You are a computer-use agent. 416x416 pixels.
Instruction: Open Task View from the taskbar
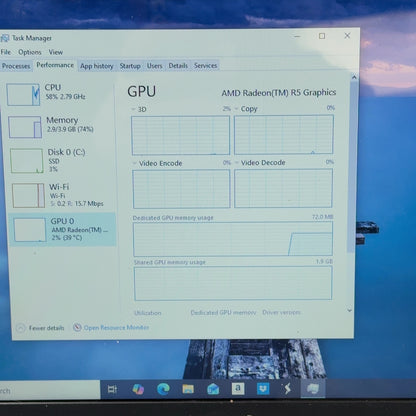(x=112, y=389)
